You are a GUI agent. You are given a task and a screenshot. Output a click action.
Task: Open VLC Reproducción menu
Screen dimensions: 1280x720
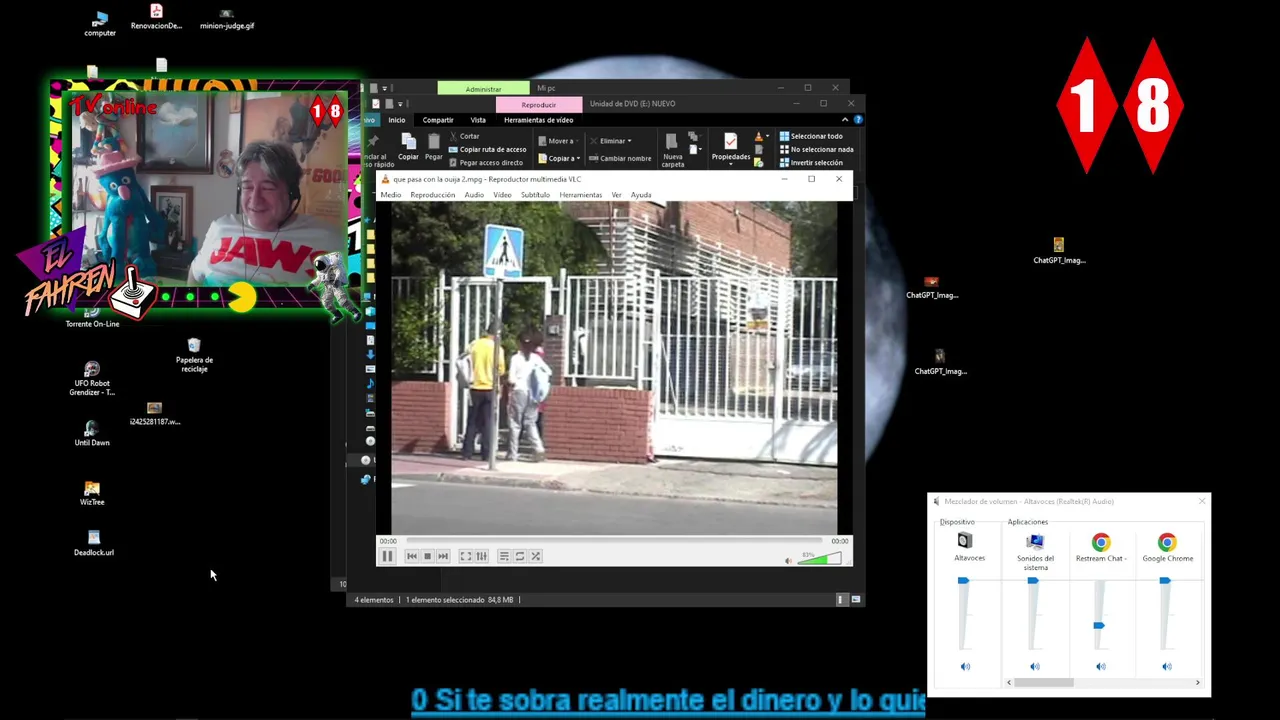[432, 195]
